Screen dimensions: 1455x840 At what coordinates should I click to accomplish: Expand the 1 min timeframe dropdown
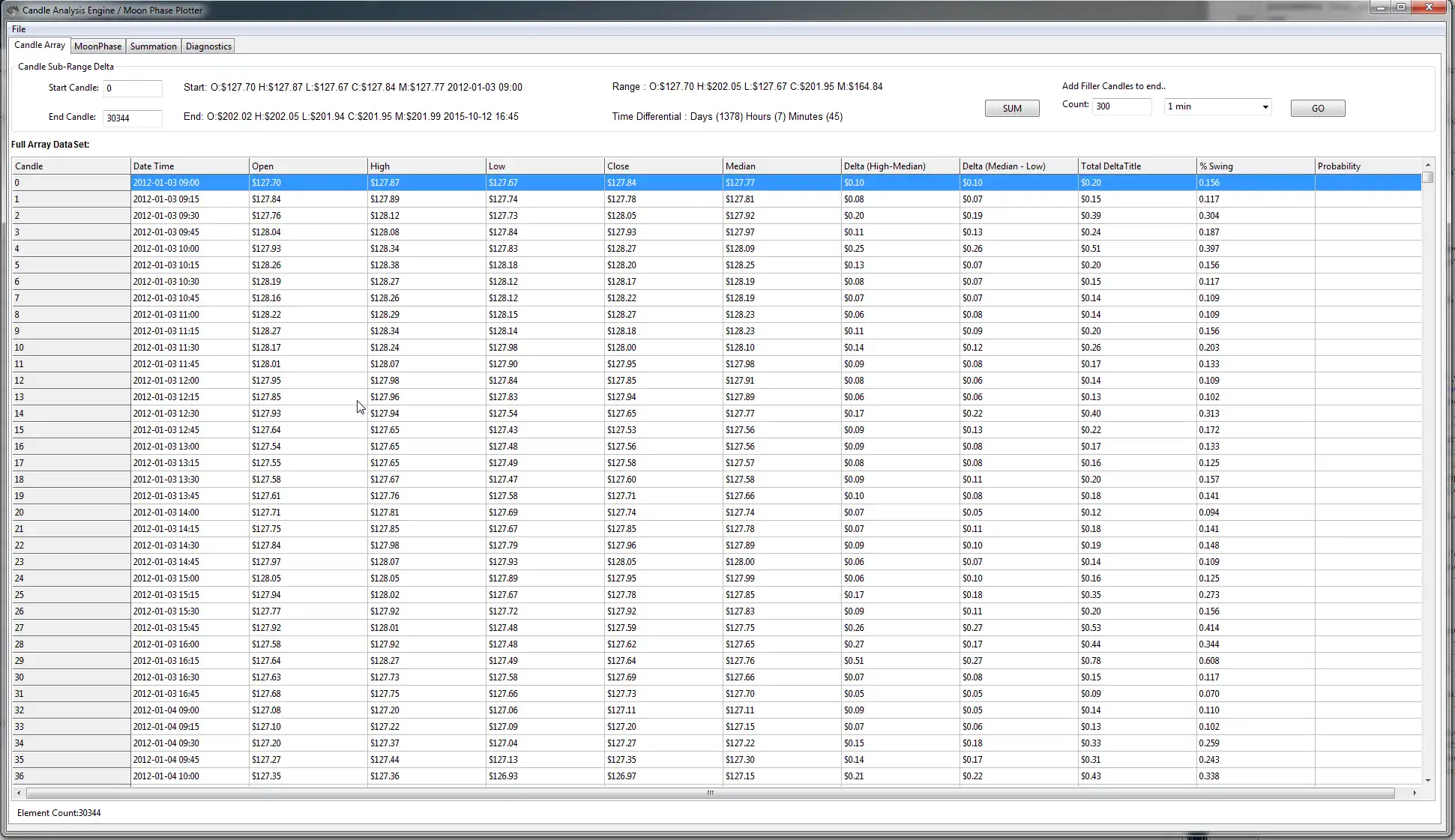1264,107
